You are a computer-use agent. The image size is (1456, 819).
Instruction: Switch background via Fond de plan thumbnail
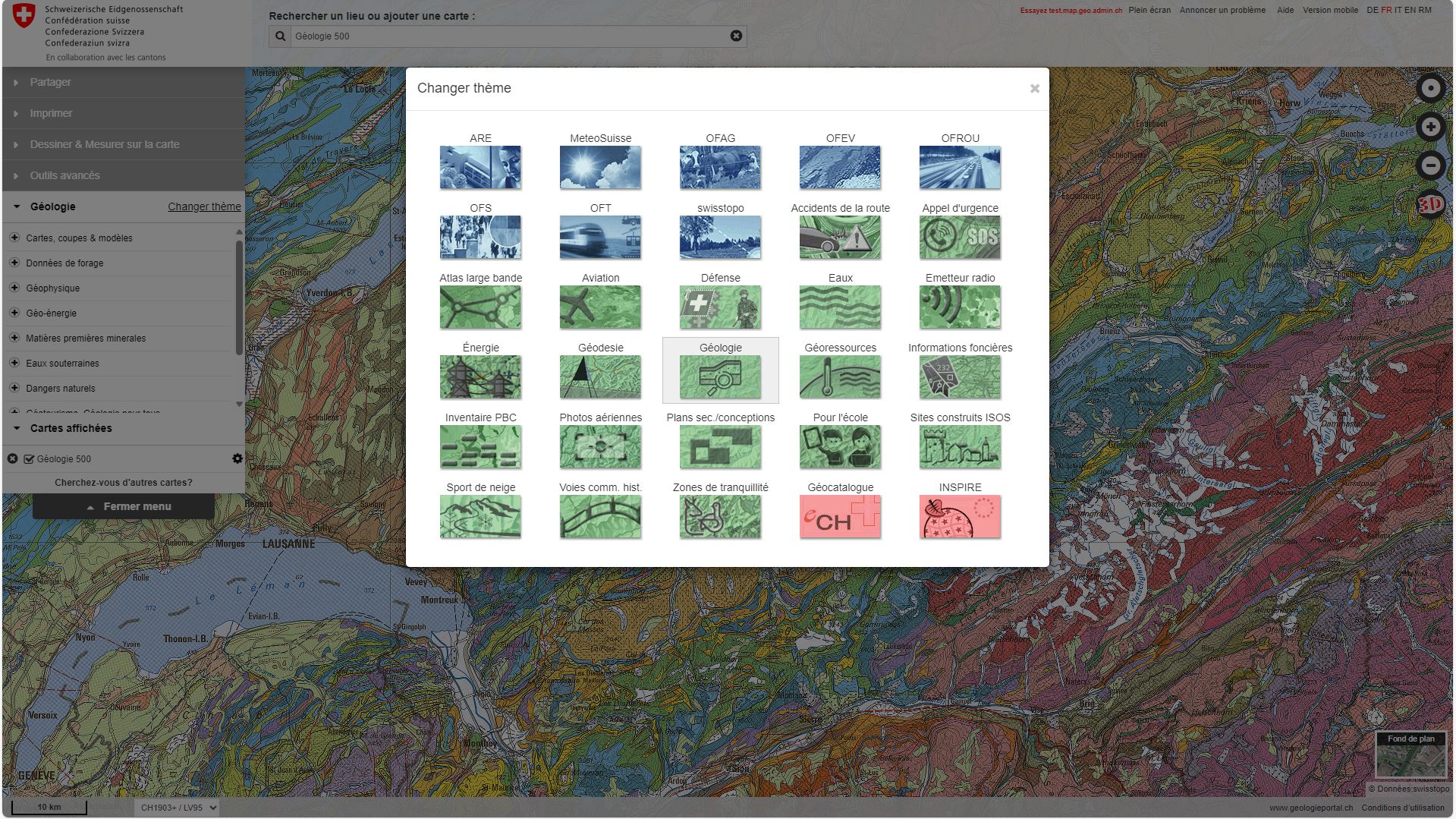[x=1410, y=756]
